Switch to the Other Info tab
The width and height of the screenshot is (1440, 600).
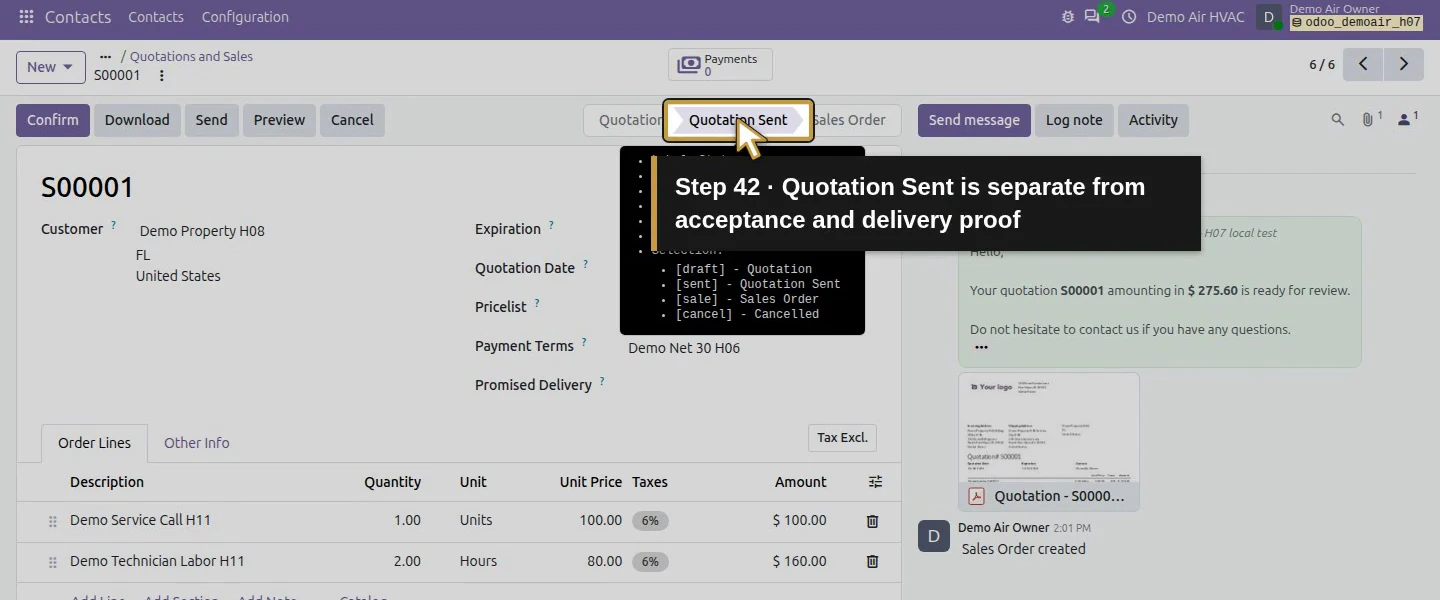pos(197,443)
